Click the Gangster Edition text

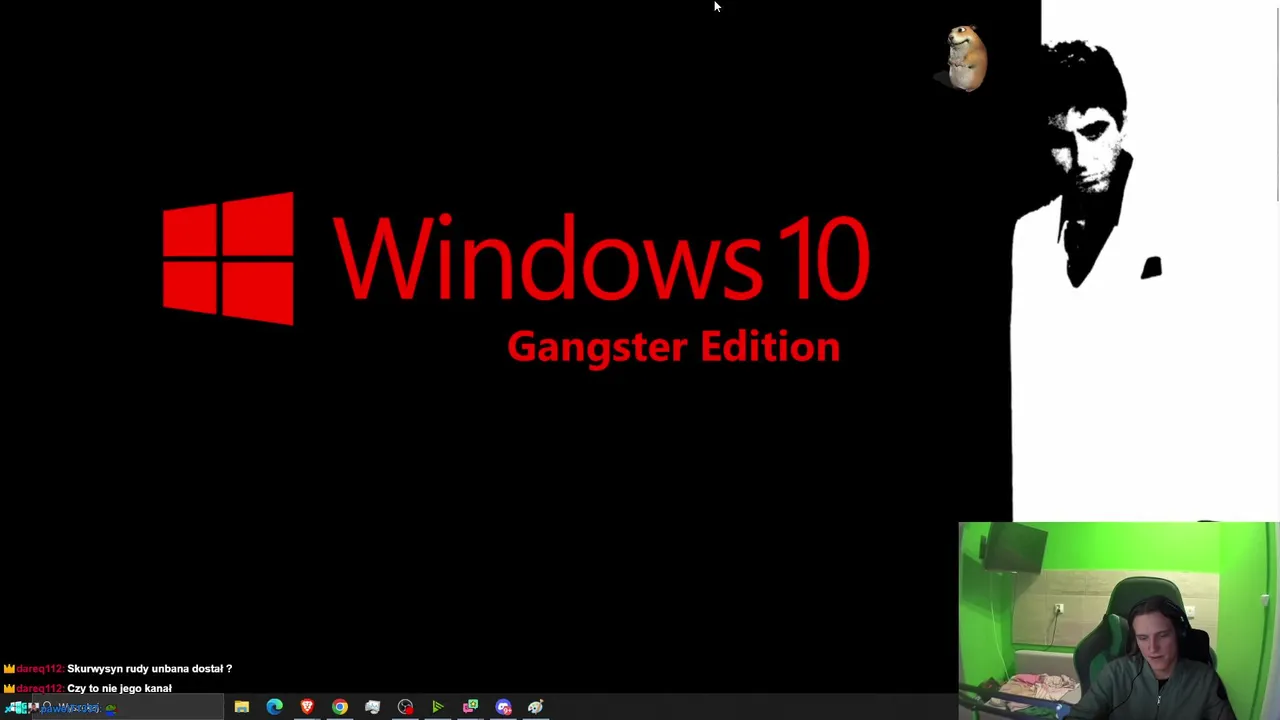(673, 347)
